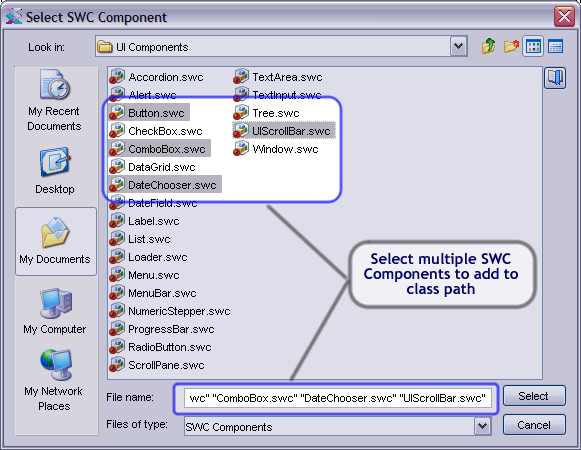The image size is (581, 450).
Task: Go up one folder level icon
Action: 488,46
